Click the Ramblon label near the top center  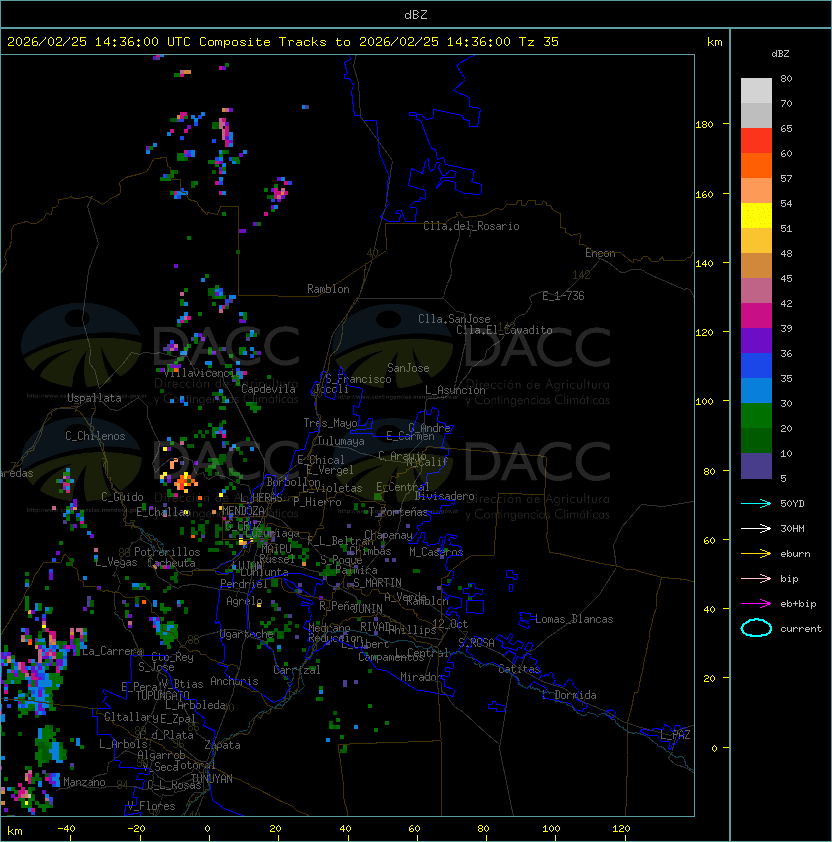point(328,289)
